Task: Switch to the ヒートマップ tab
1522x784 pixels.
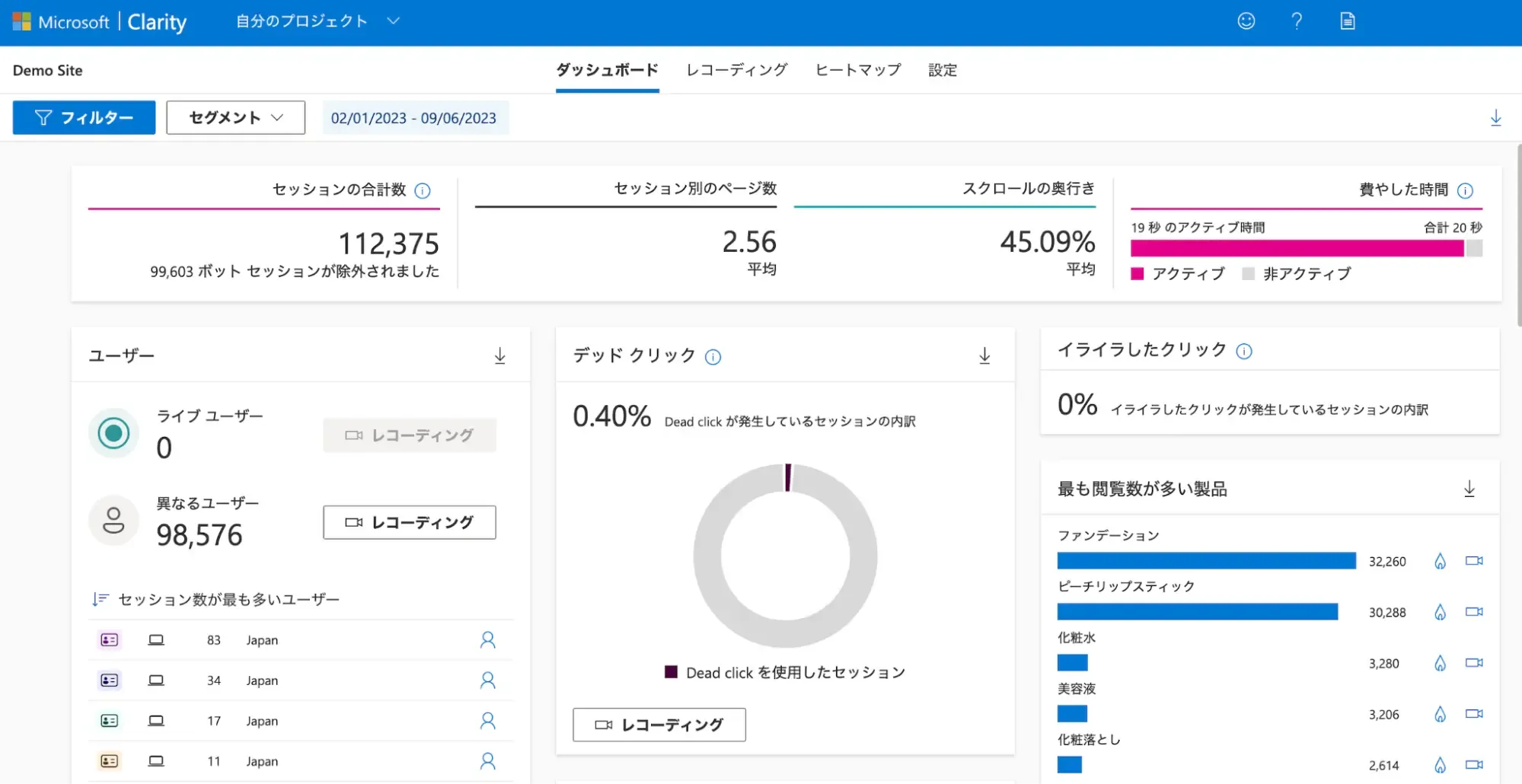Action: 857,70
